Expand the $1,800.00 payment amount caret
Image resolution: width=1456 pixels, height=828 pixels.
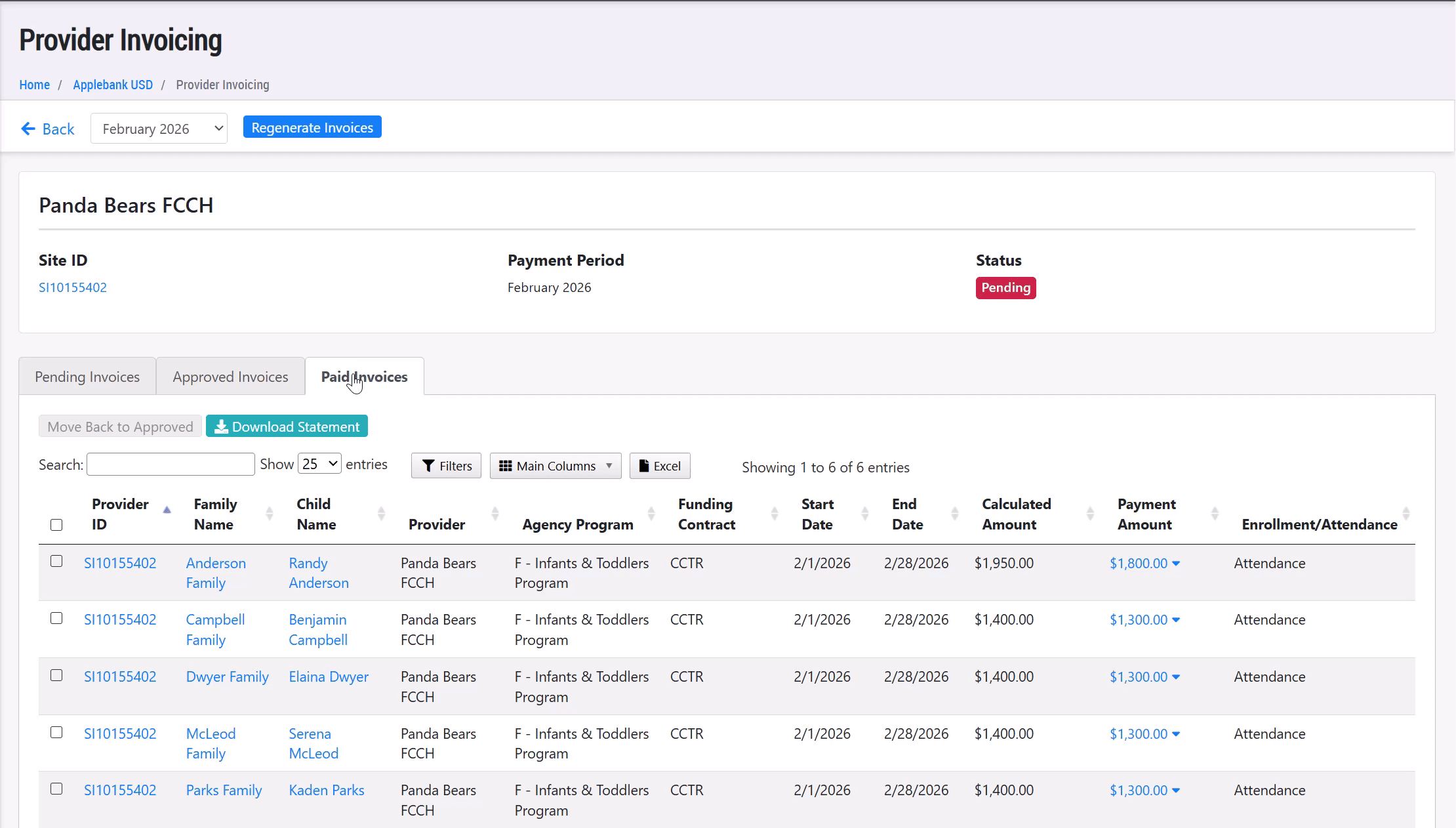(1176, 564)
